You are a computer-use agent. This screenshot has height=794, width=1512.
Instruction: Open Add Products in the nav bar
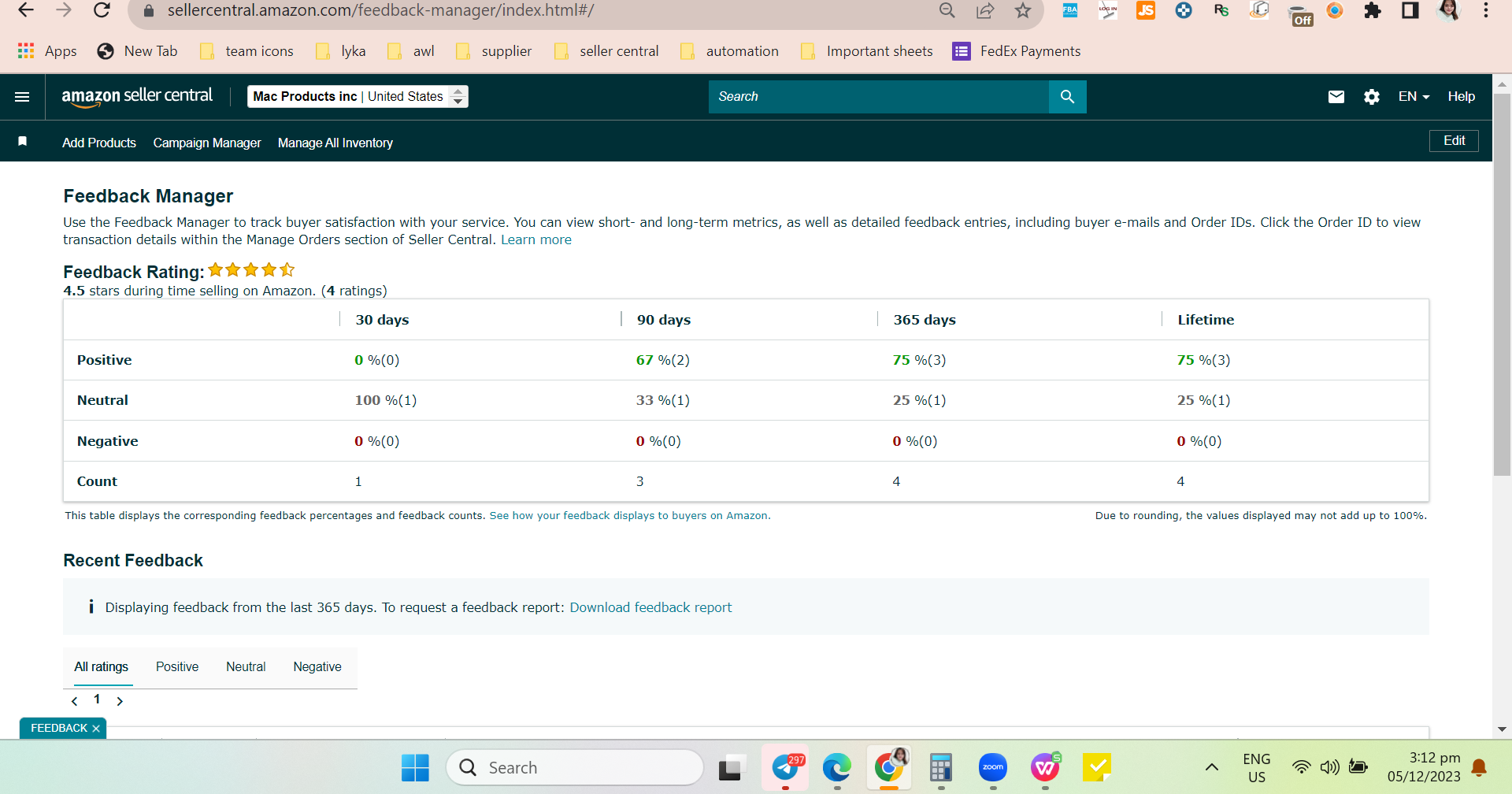click(x=99, y=143)
